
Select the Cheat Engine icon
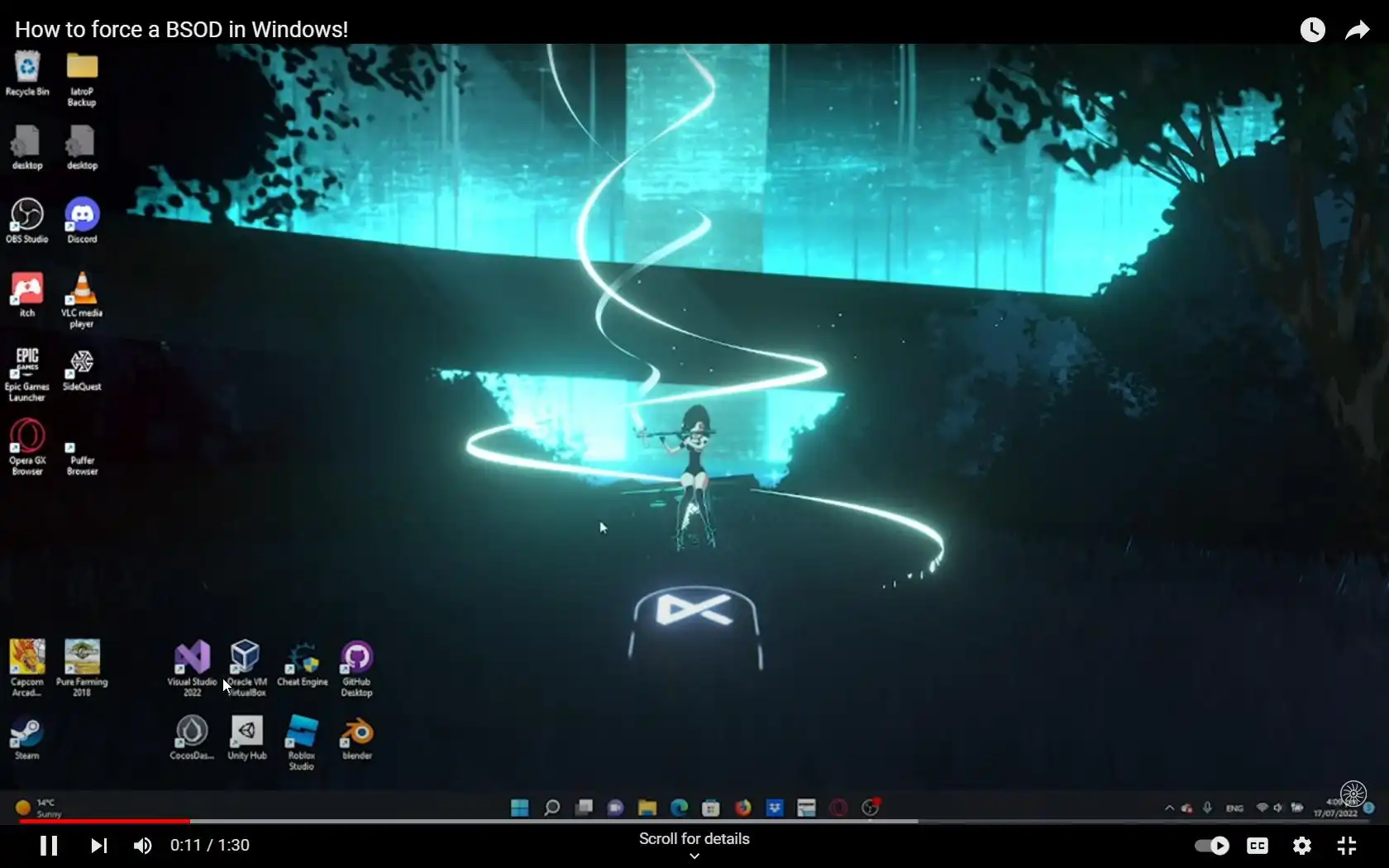[302, 664]
